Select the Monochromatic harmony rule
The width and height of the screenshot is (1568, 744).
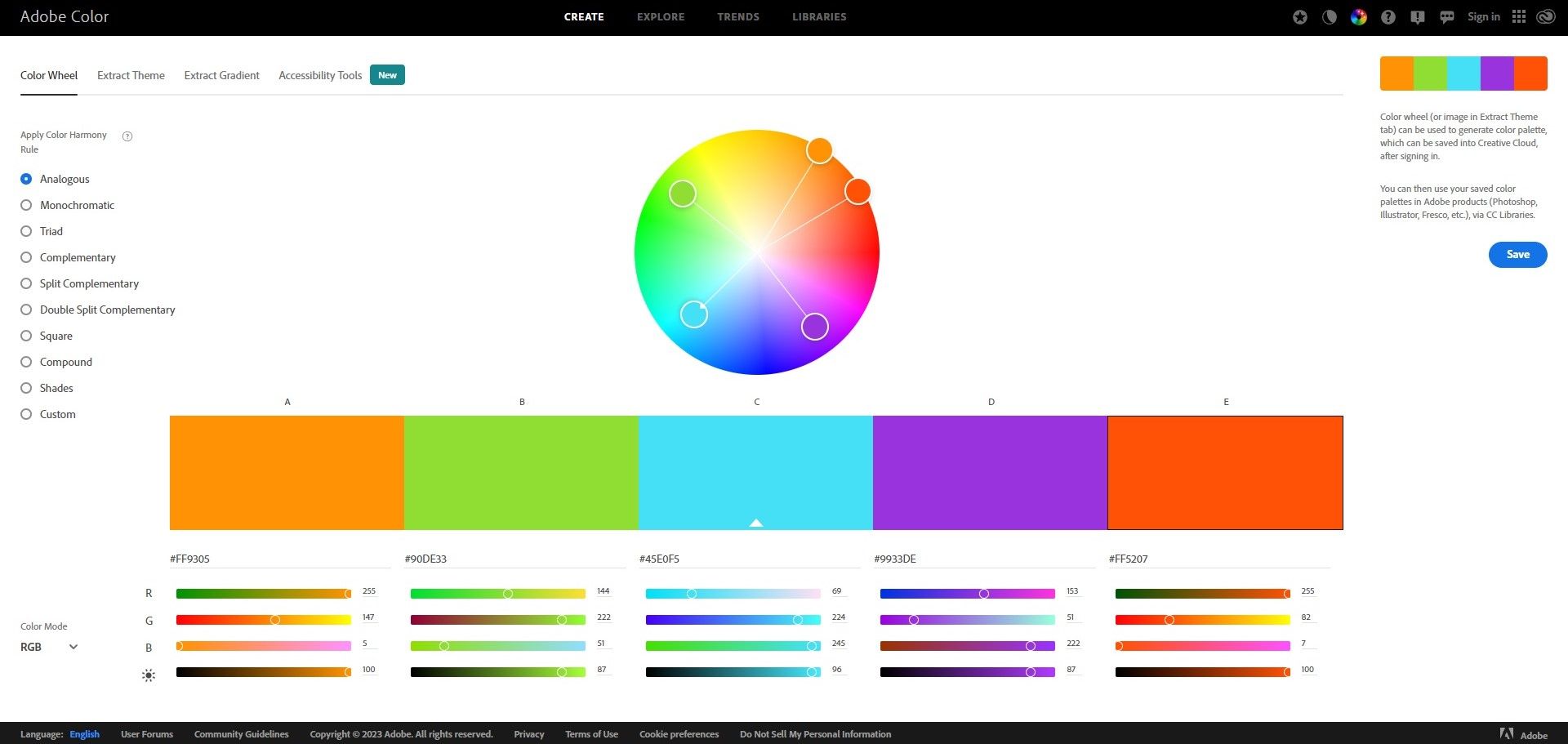pos(68,205)
